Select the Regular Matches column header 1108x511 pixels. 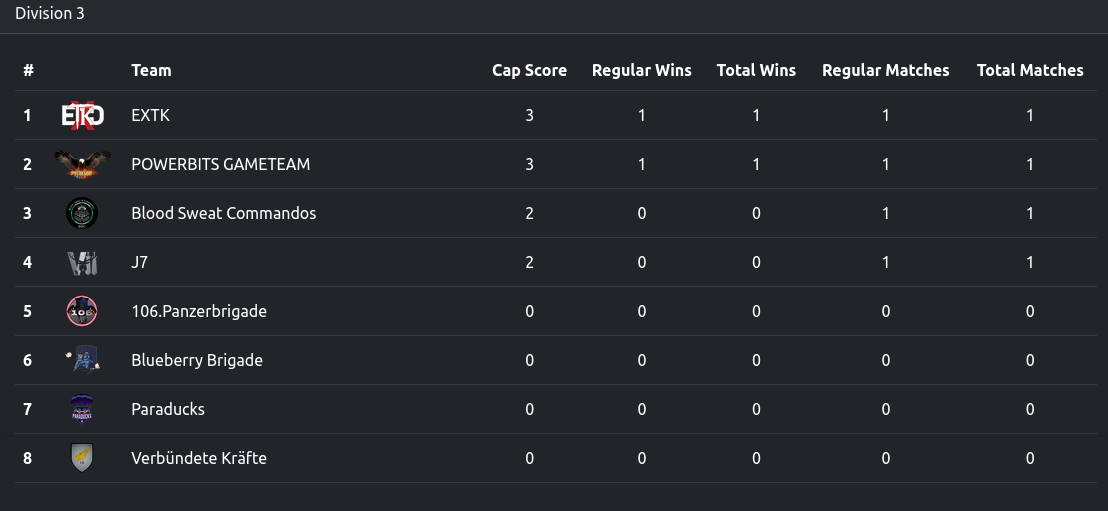coord(885,70)
